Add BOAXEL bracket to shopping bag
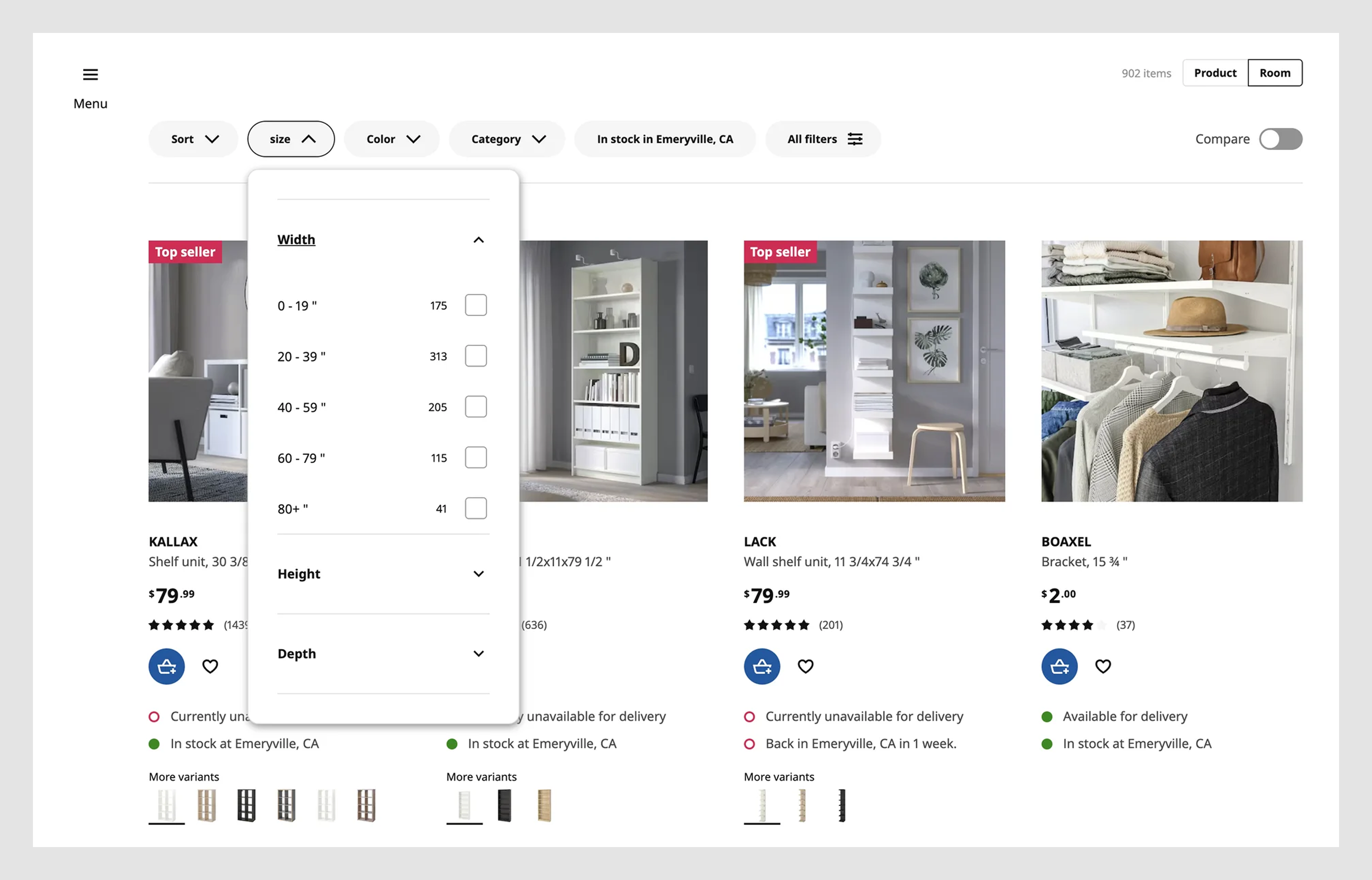 (1059, 666)
